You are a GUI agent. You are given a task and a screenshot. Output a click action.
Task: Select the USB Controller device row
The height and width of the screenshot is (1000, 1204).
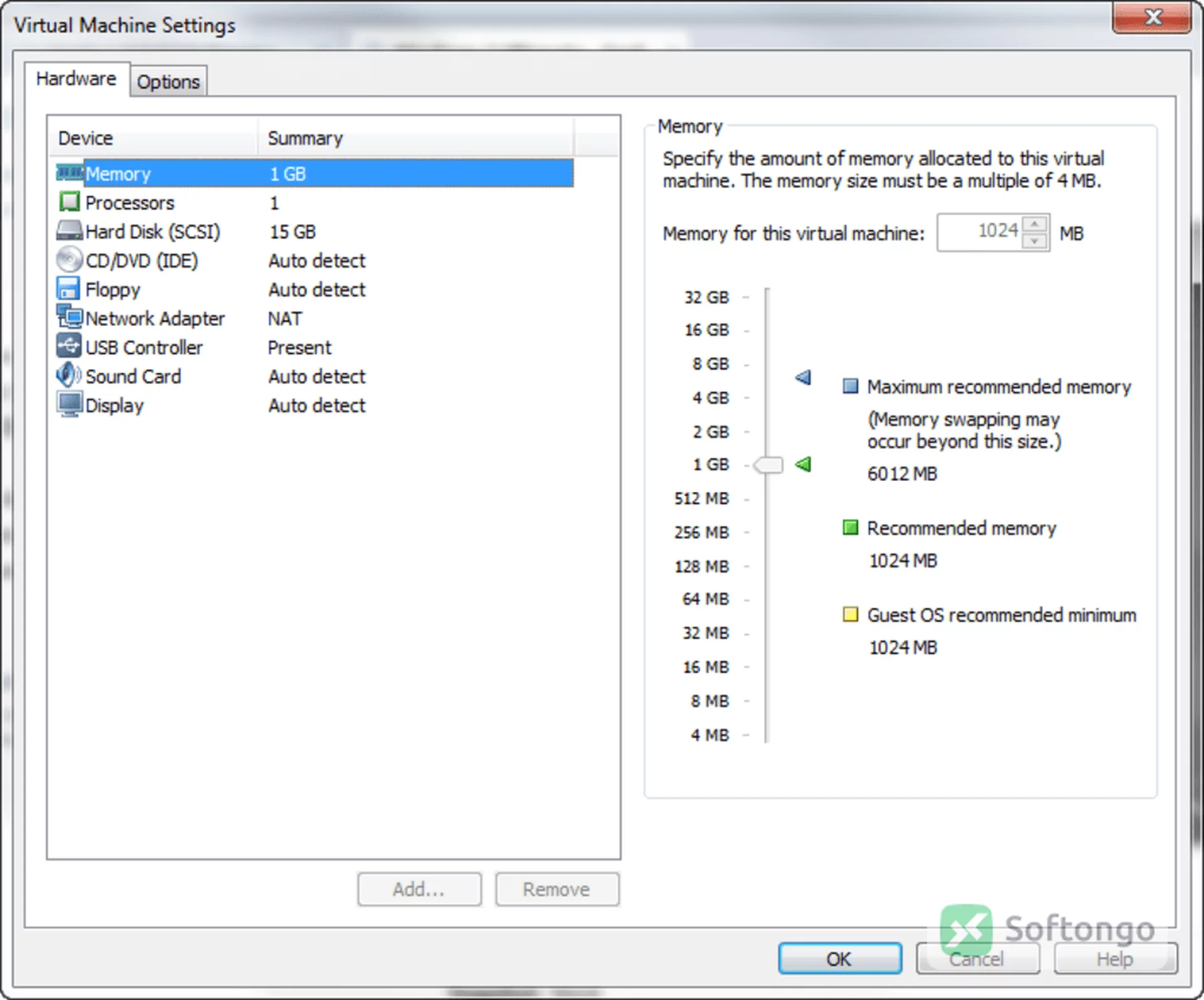point(314,347)
